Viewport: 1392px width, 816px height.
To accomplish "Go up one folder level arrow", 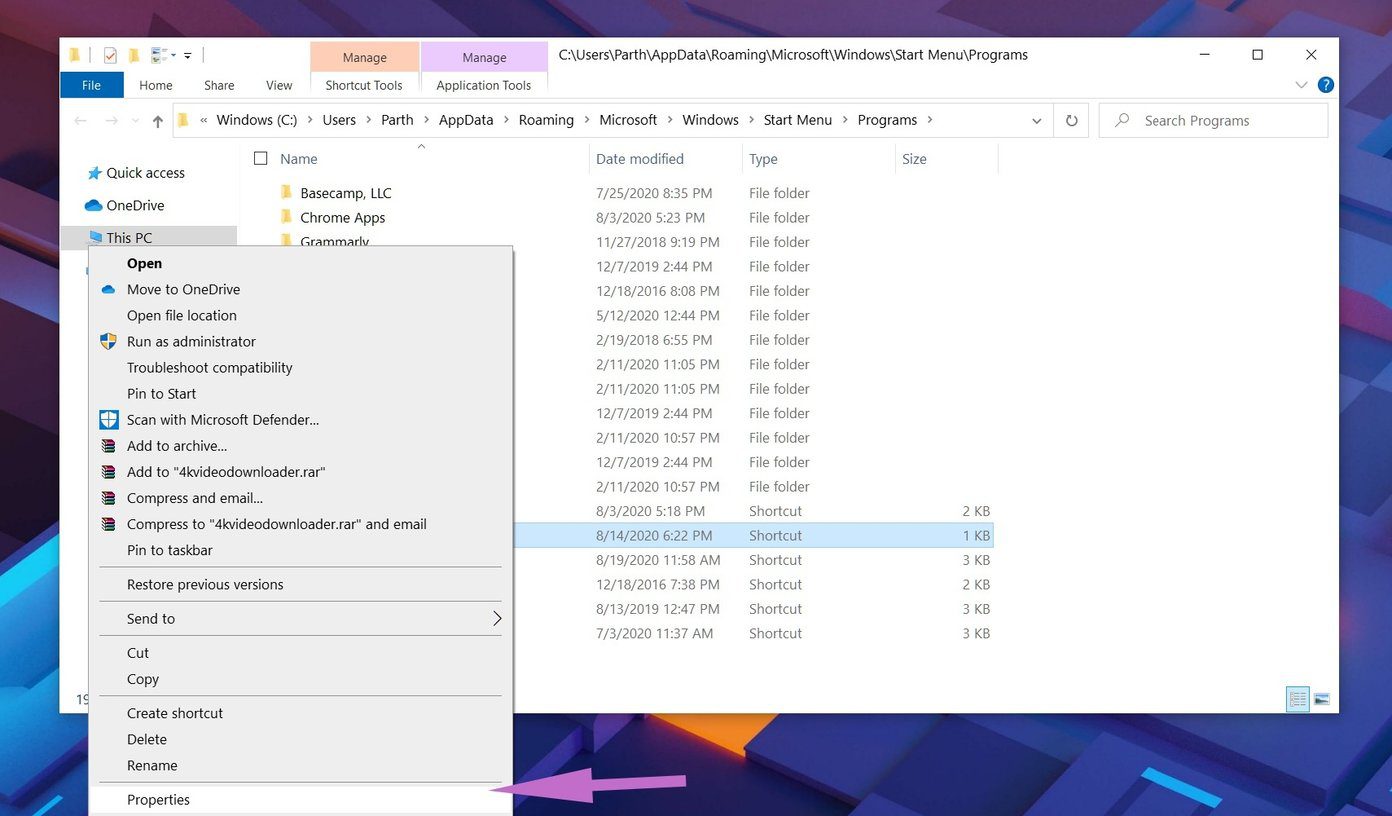I will [157, 120].
